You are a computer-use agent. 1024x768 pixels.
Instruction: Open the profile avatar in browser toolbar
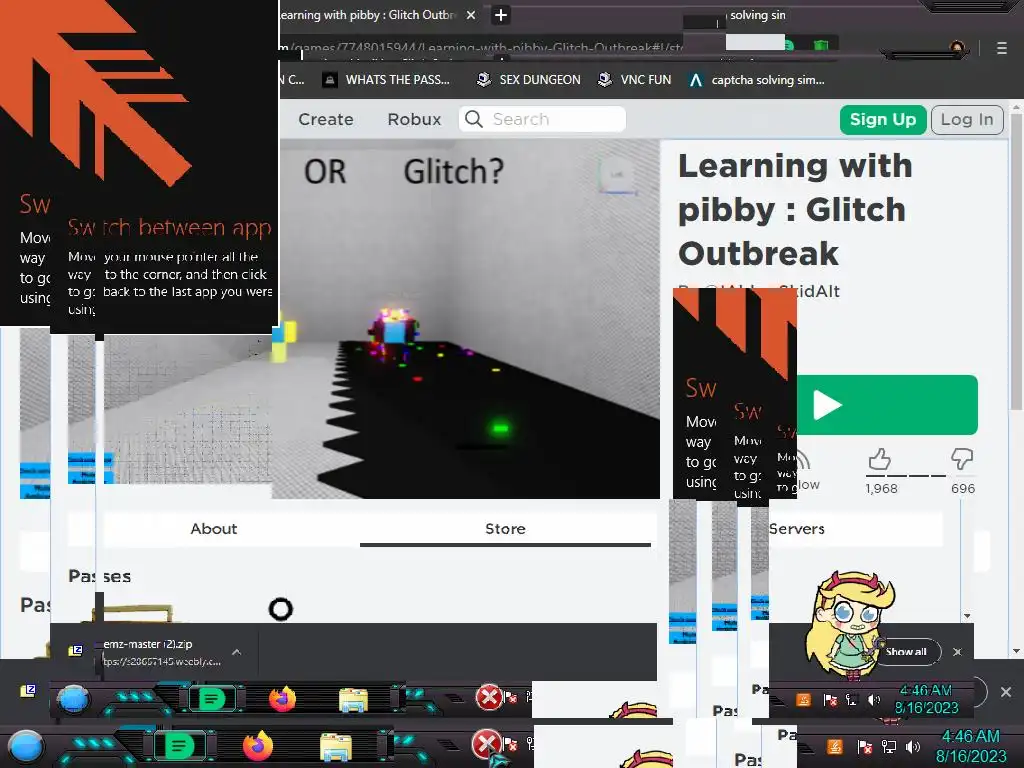(x=957, y=48)
